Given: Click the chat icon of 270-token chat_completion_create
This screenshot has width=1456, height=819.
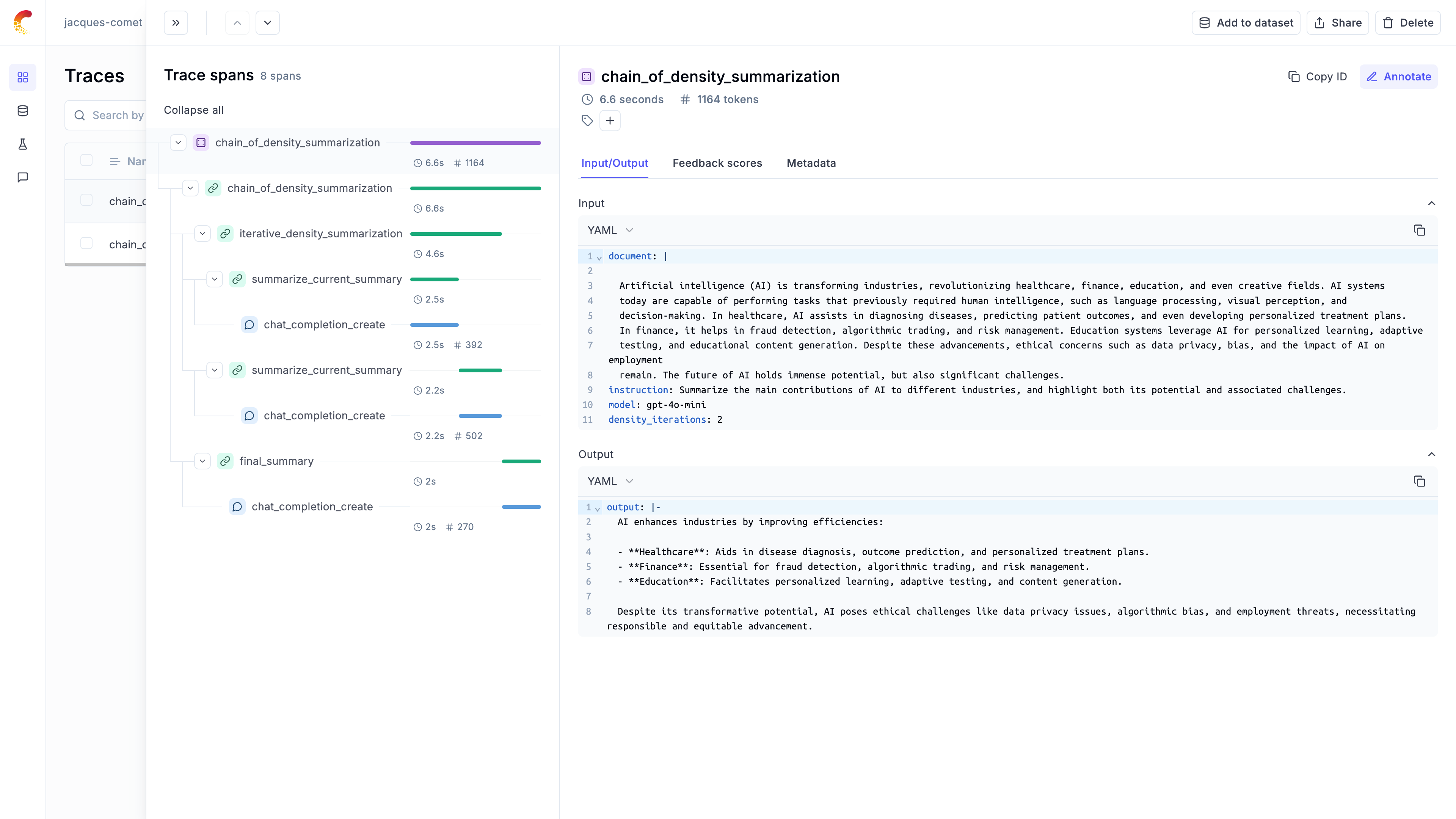Looking at the screenshot, I should point(237,507).
